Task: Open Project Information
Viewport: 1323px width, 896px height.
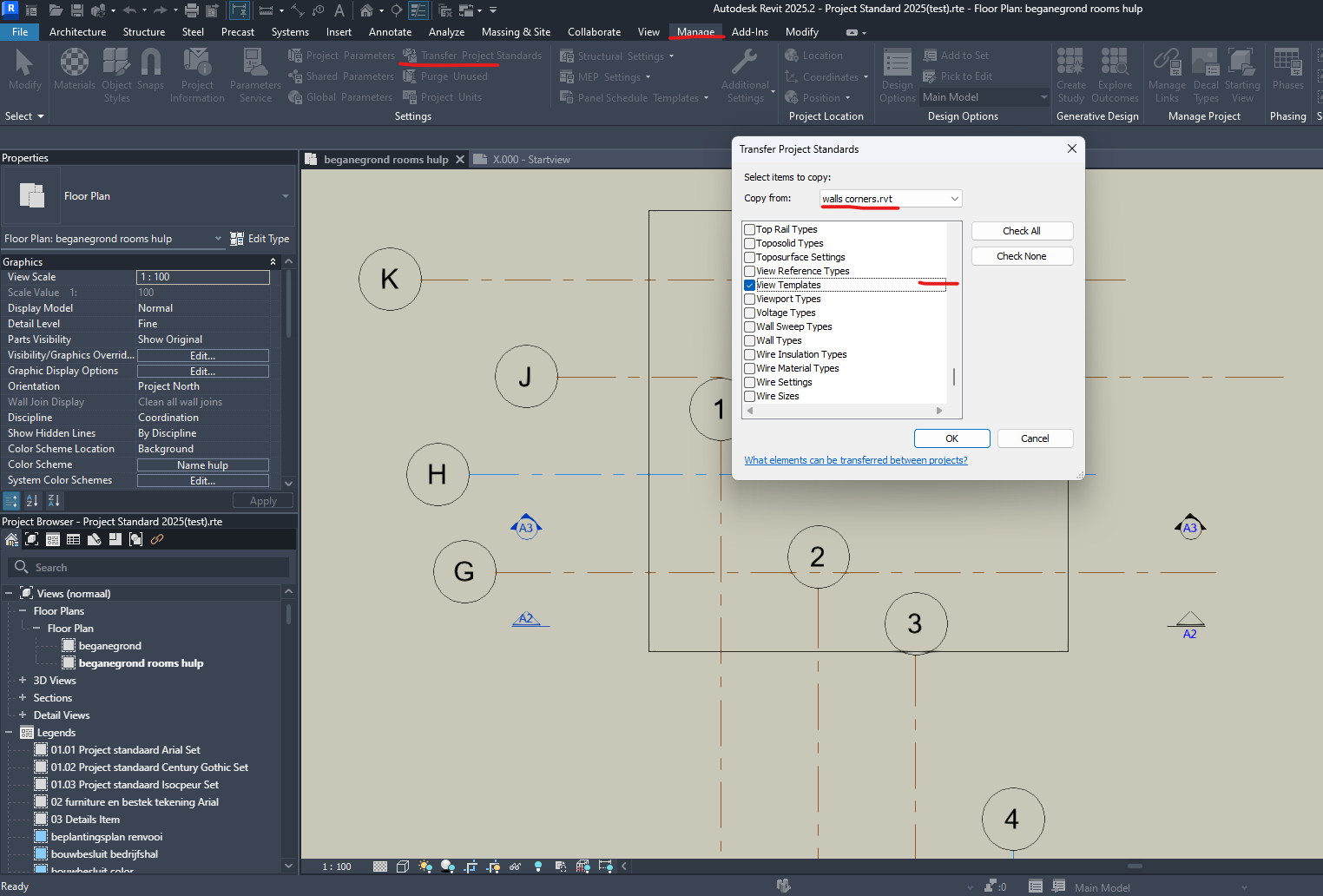Action: point(197,75)
